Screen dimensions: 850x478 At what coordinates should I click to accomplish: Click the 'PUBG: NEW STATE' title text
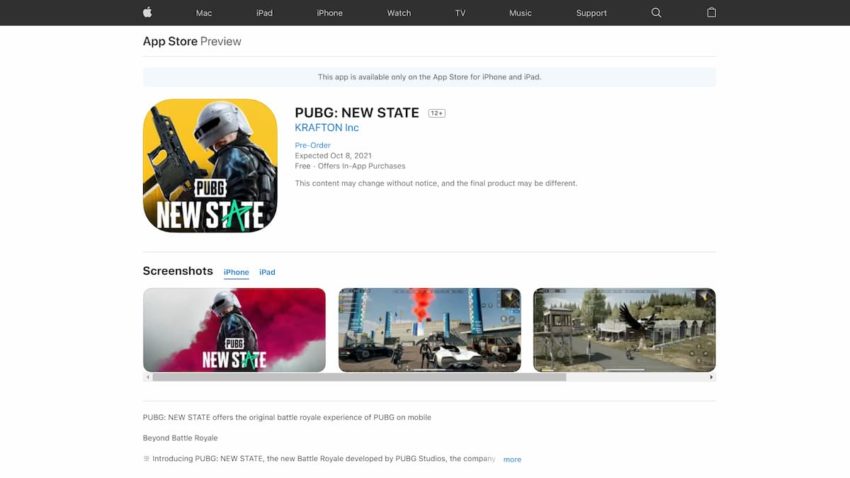click(357, 113)
